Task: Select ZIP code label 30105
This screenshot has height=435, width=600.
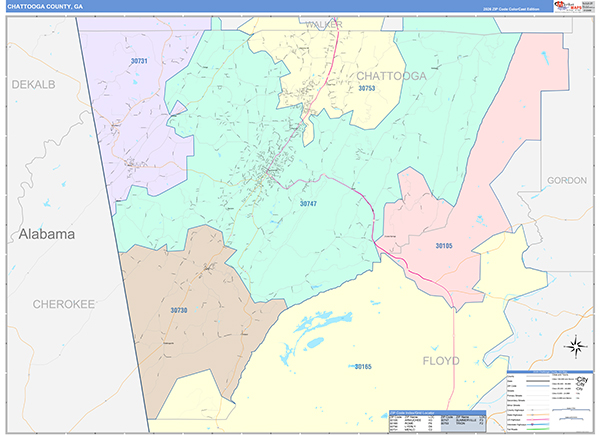Action: tap(444, 246)
